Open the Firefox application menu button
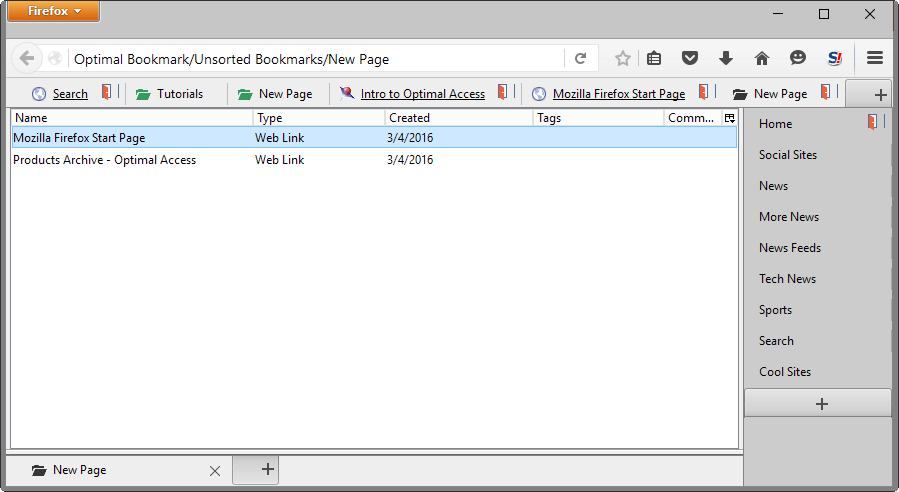 pyautogui.click(x=53, y=12)
